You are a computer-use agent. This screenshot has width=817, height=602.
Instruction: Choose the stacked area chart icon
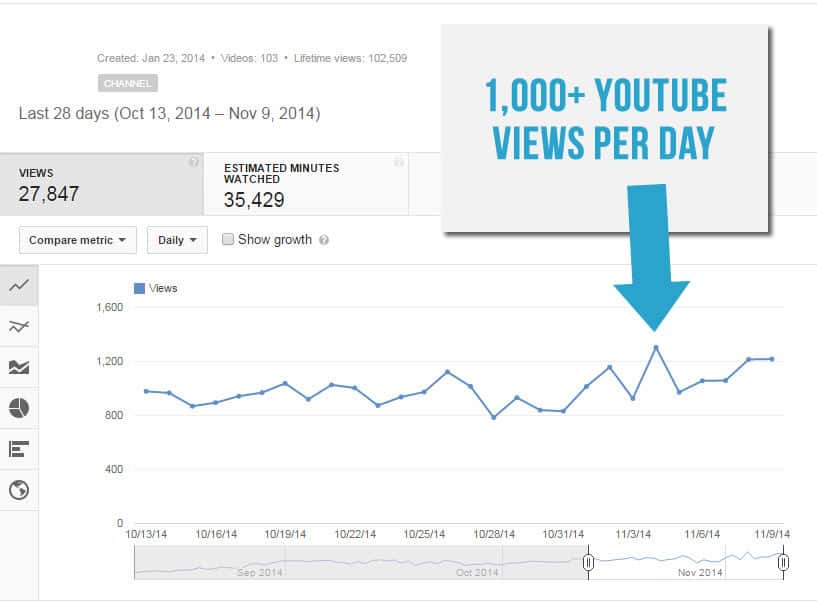pyautogui.click(x=19, y=367)
